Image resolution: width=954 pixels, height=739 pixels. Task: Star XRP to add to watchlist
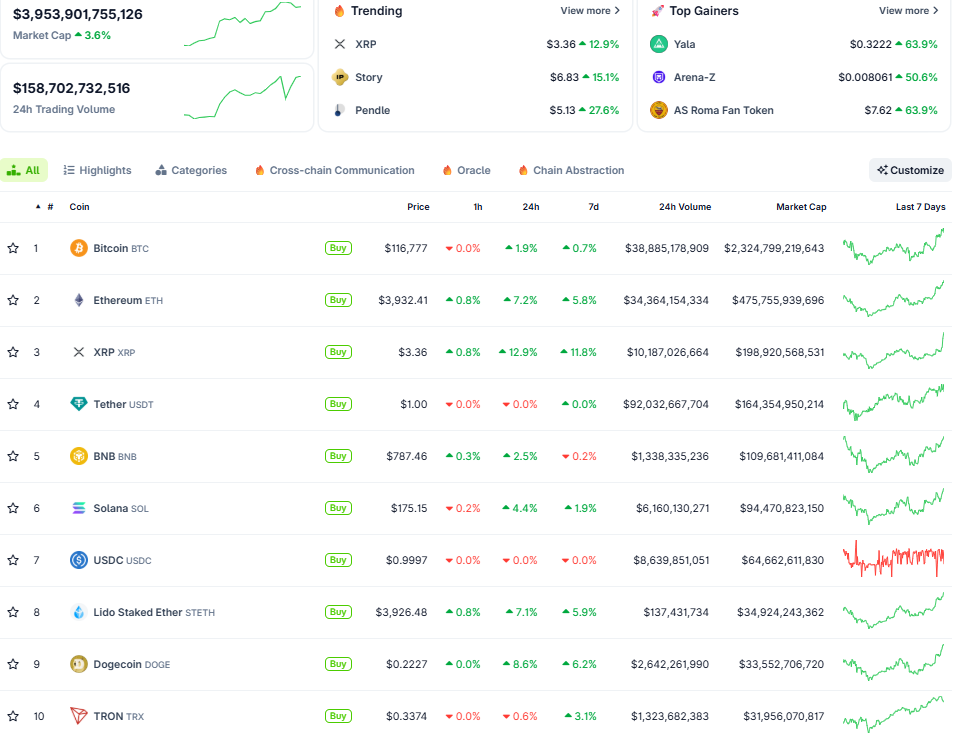13,352
